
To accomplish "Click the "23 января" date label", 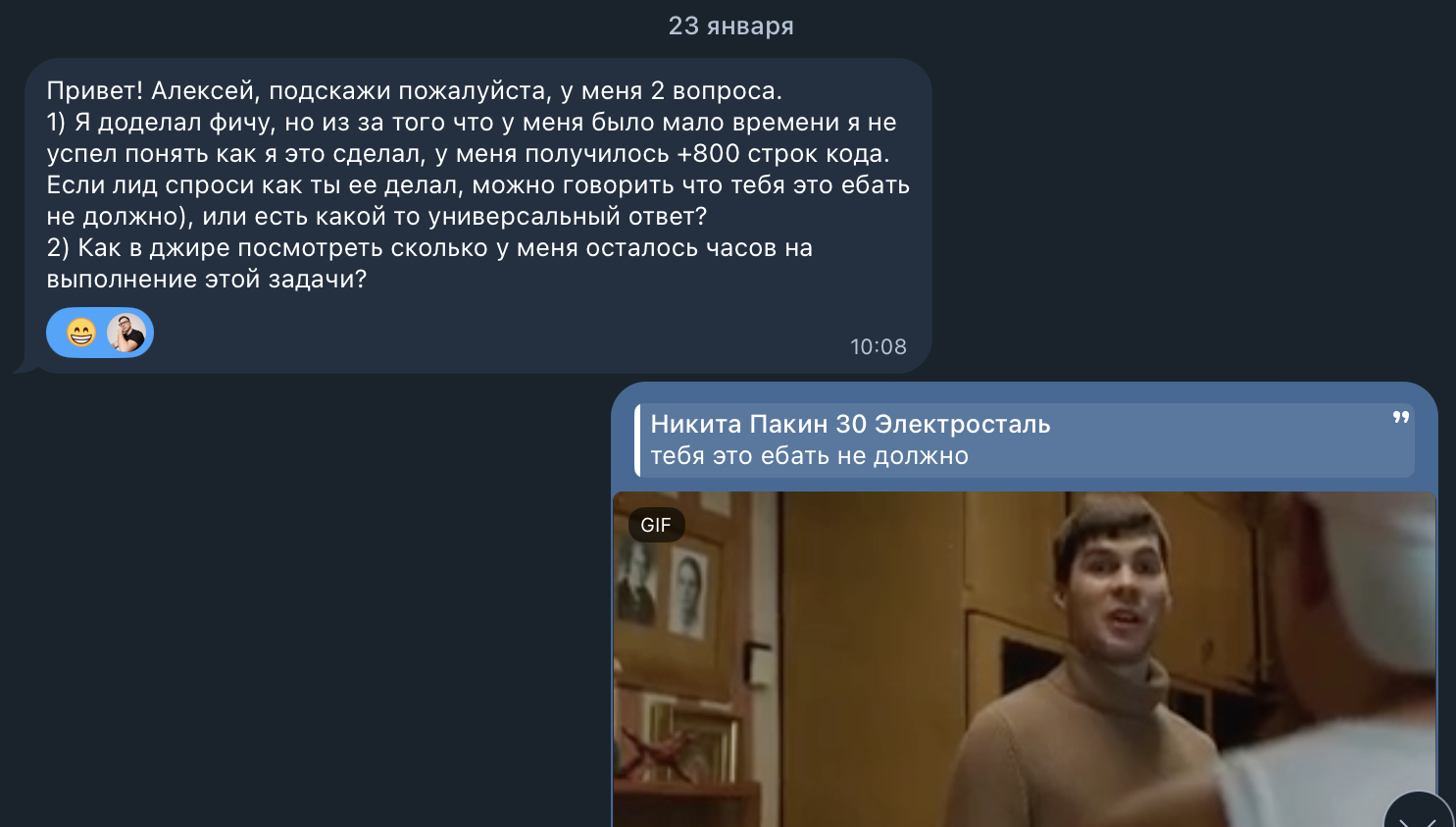I will click(x=730, y=26).
